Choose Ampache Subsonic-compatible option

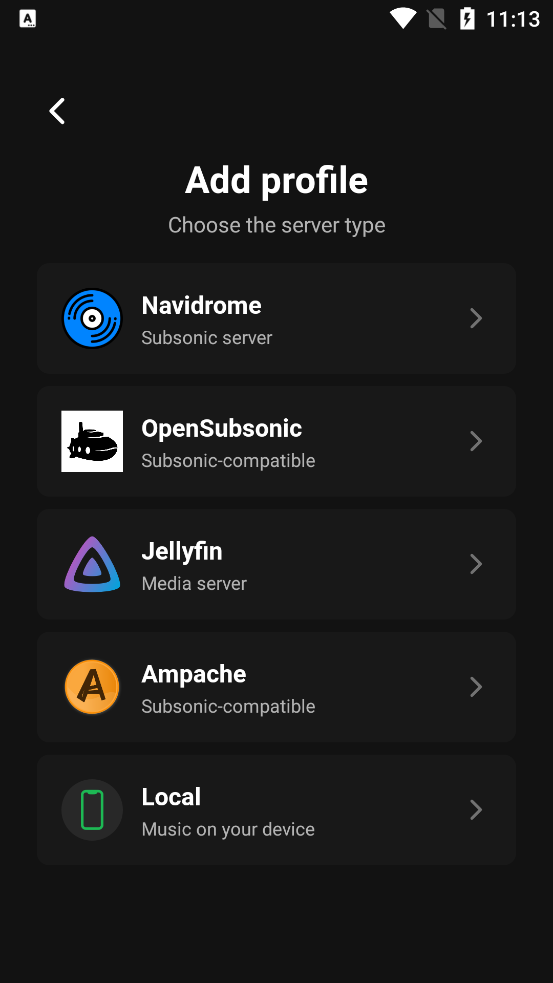tap(276, 687)
